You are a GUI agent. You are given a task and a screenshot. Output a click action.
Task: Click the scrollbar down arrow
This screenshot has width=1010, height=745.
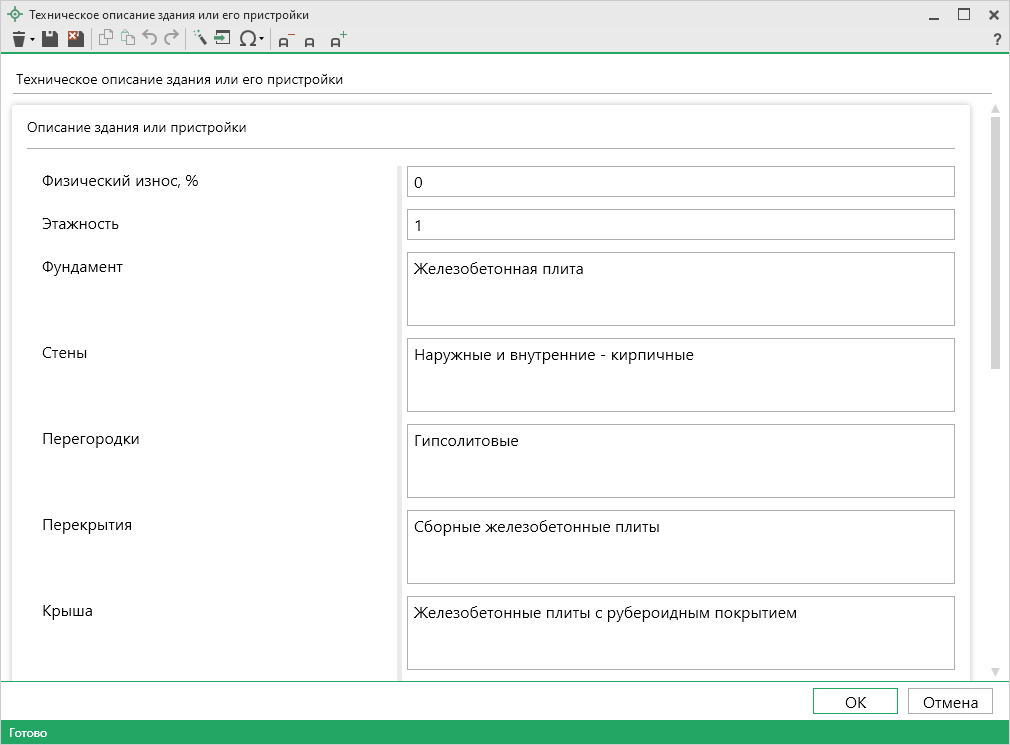click(995, 671)
